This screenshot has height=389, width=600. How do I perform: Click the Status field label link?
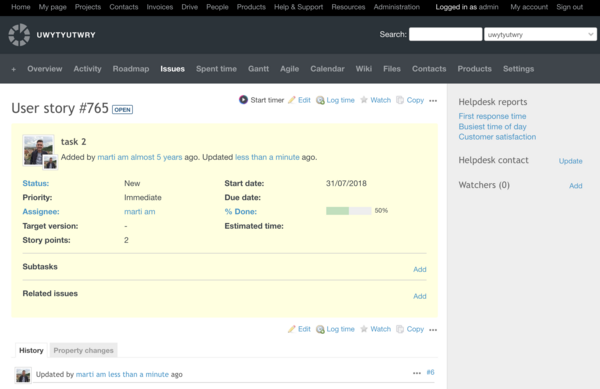(36, 183)
